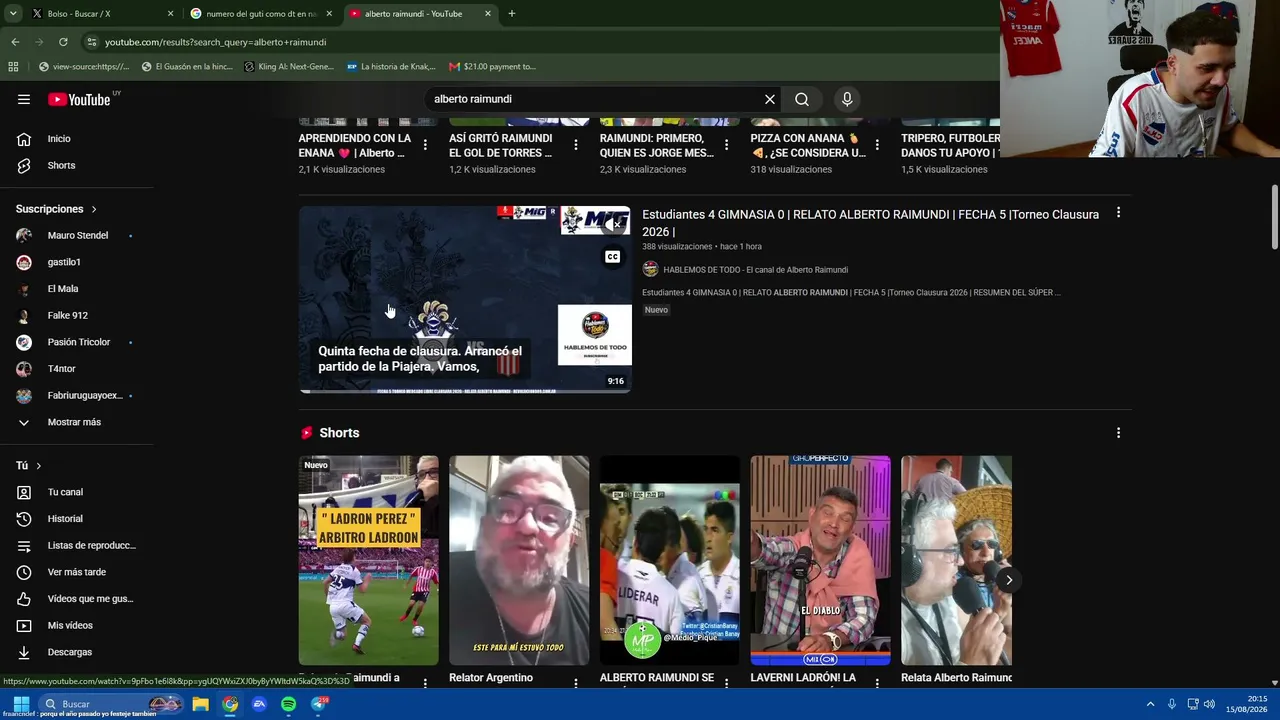Click the address bar URL
Screen dimensions: 1280x720
point(216,42)
